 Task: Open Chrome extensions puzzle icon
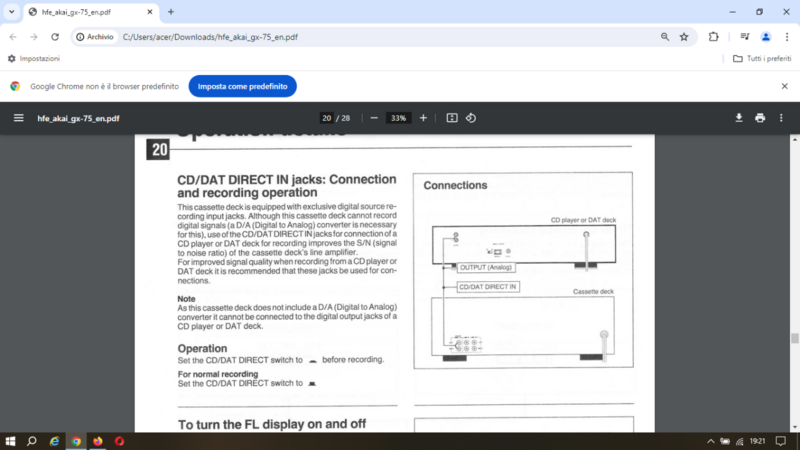coord(713,36)
